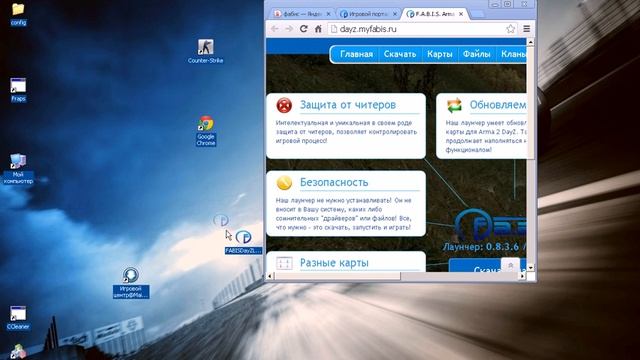Switch to the Yandex search tab
The image size is (640, 360).
302,14
